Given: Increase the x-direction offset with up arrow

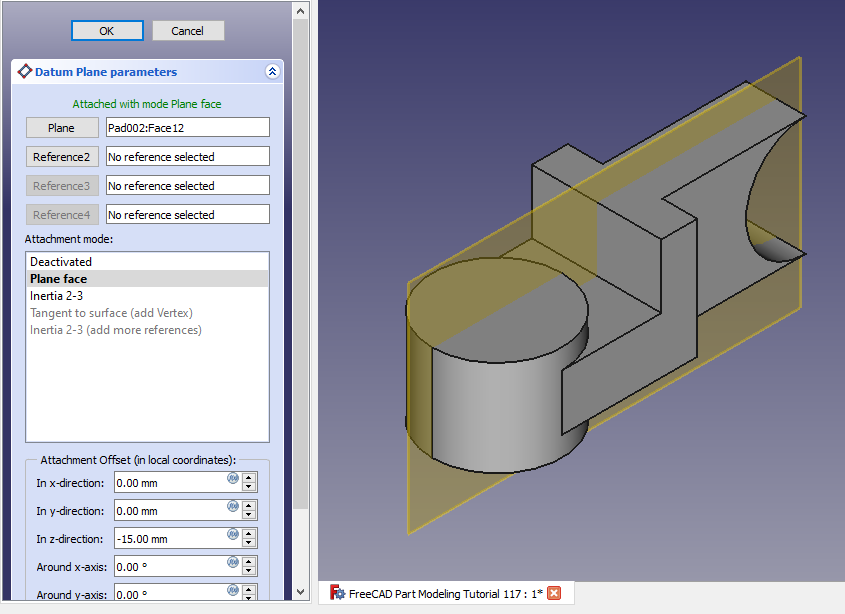Looking at the screenshot, I should point(249,477).
